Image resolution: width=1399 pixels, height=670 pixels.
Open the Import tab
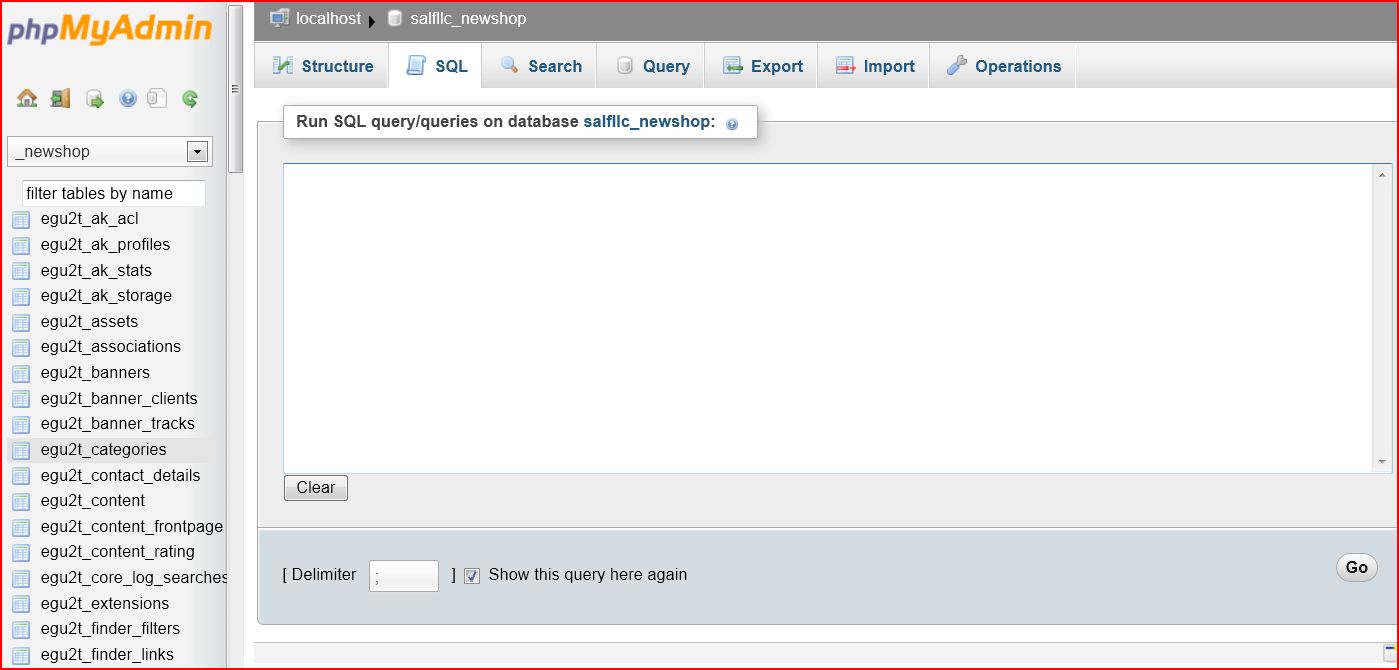(x=874, y=66)
